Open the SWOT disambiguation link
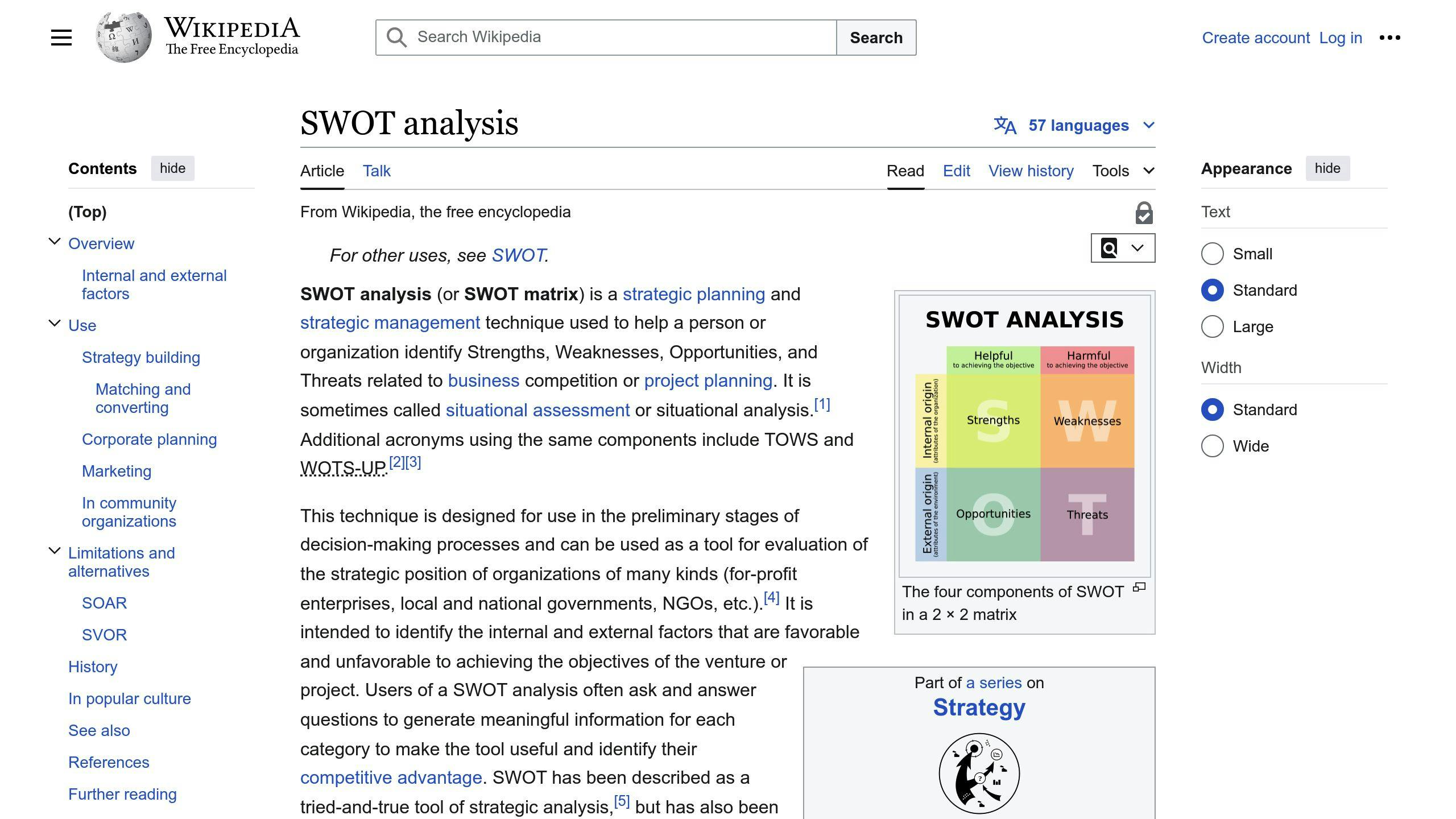Image resolution: width=1456 pixels, height=819 pixels. point(518,255)
